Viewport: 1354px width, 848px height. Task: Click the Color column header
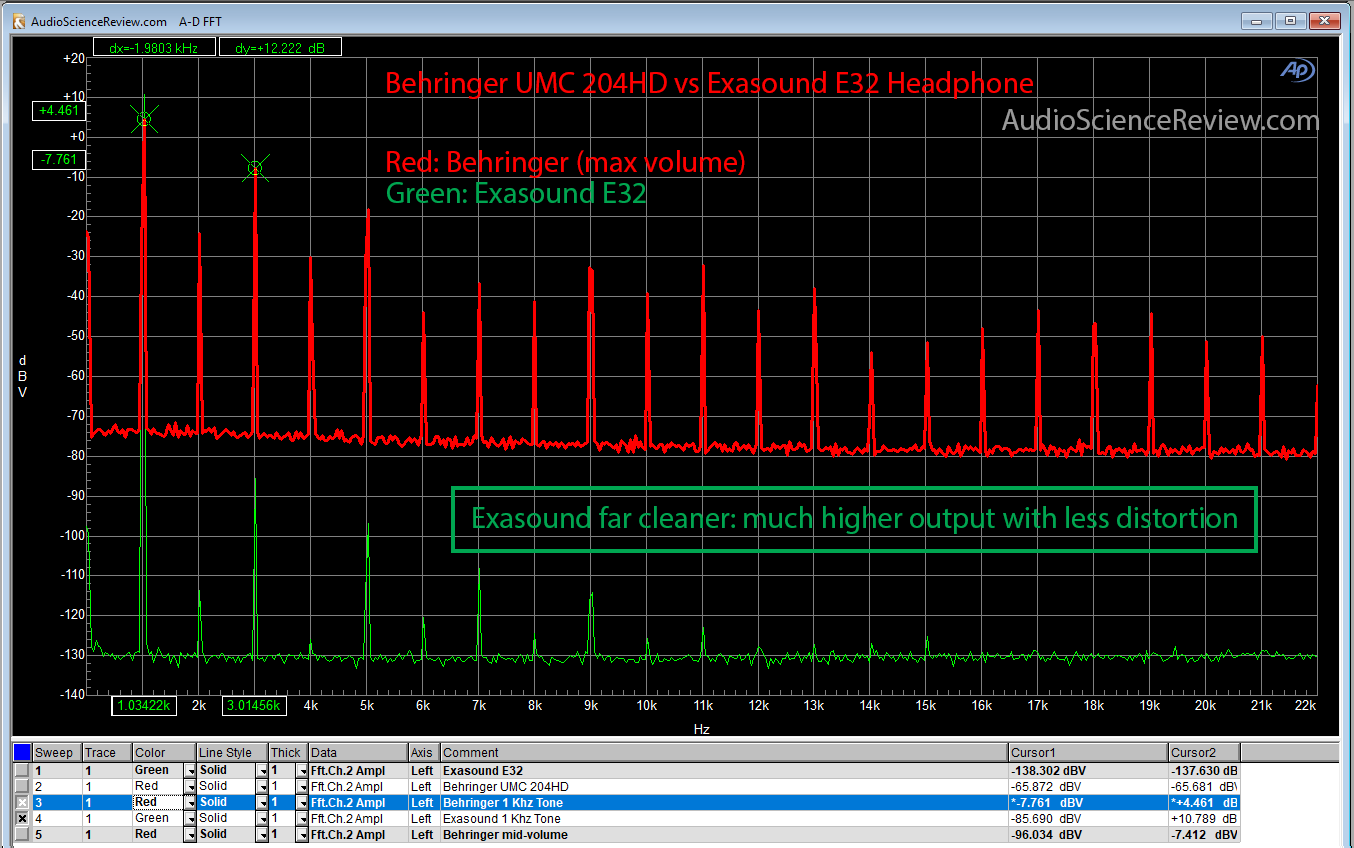[x=163, y=753]
